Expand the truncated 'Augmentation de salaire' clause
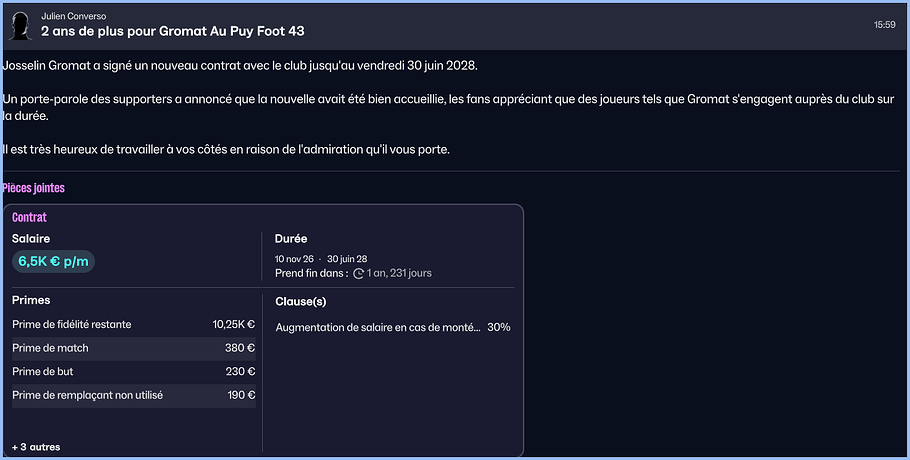Image resolution: width=910 pixels, height=460 pixels. [378, 327]
